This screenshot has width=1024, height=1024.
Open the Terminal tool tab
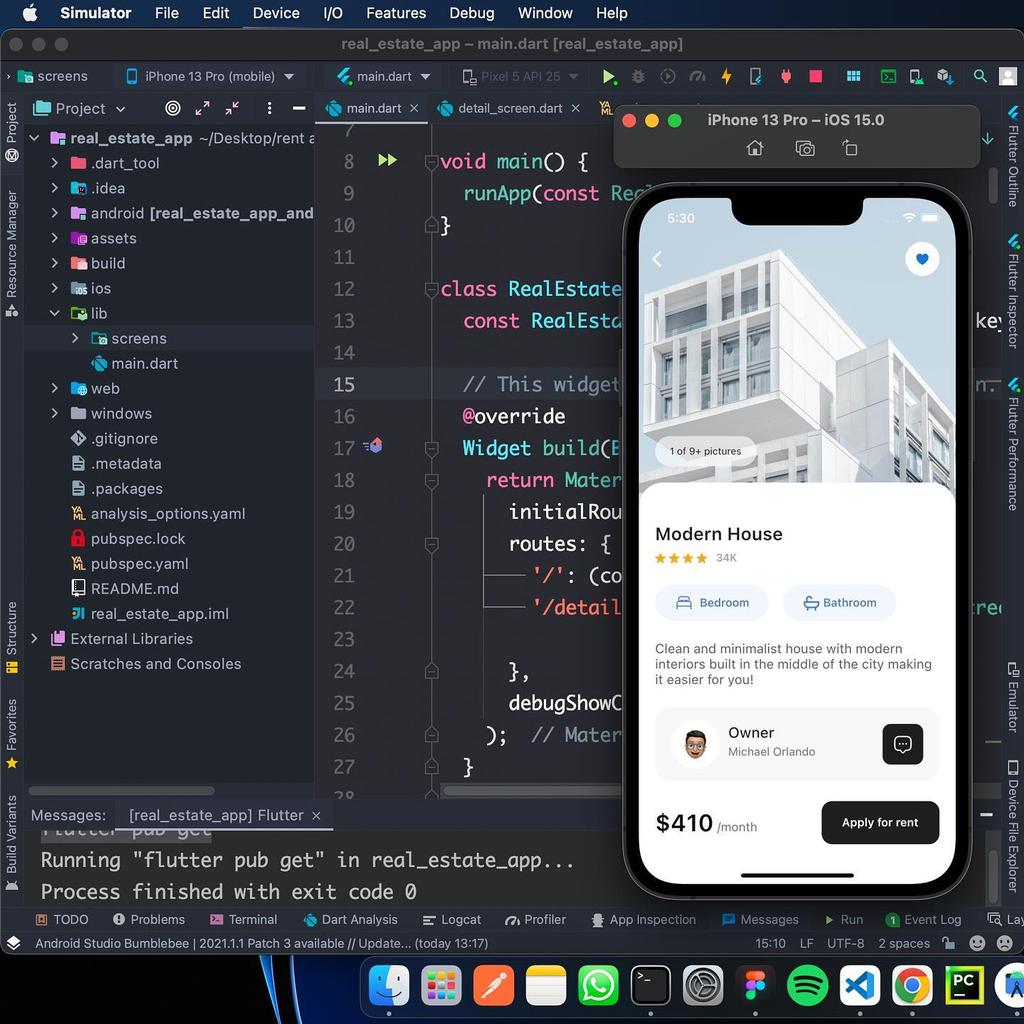pyautogui.click(x=244, y=920)
